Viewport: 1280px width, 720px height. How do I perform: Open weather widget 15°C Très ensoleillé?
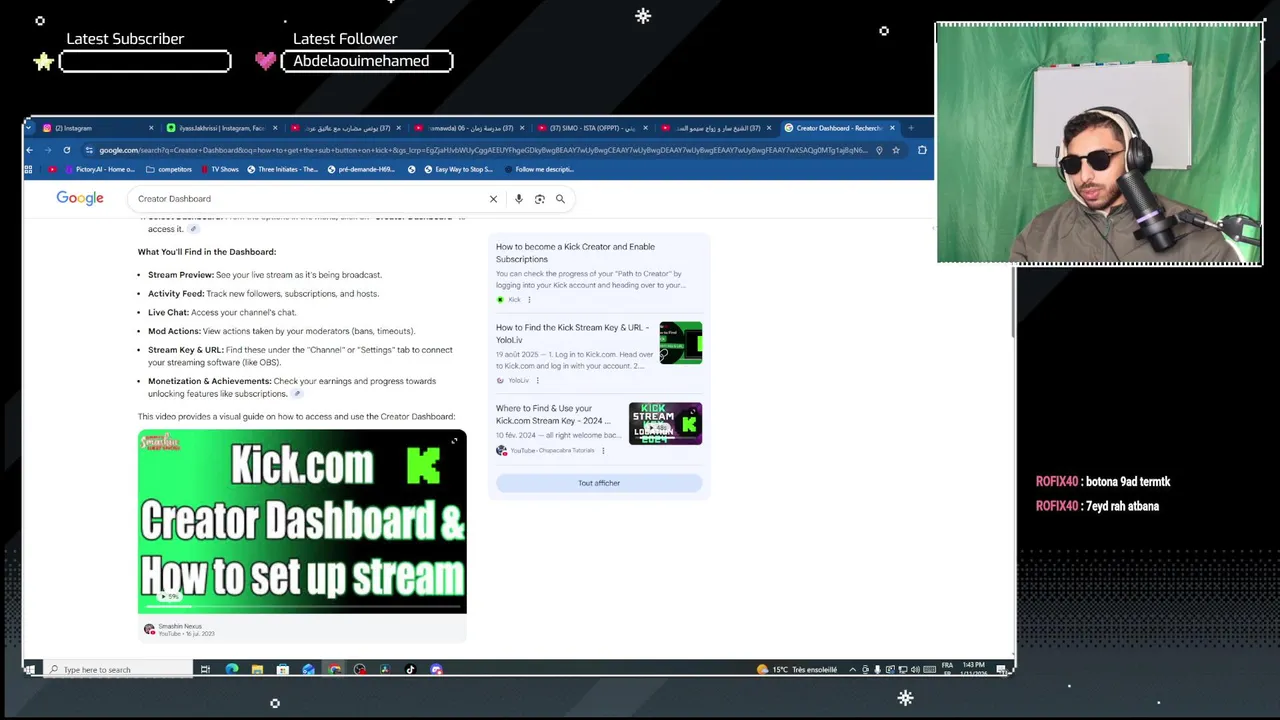[797, 669]
